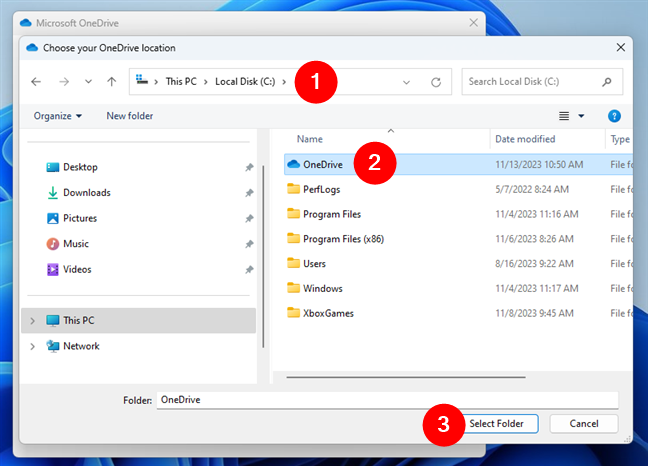The width and height of the screenshot is (648, 466).
Task: Unpin Downloads using its pin icon
Action: [249, 193]
